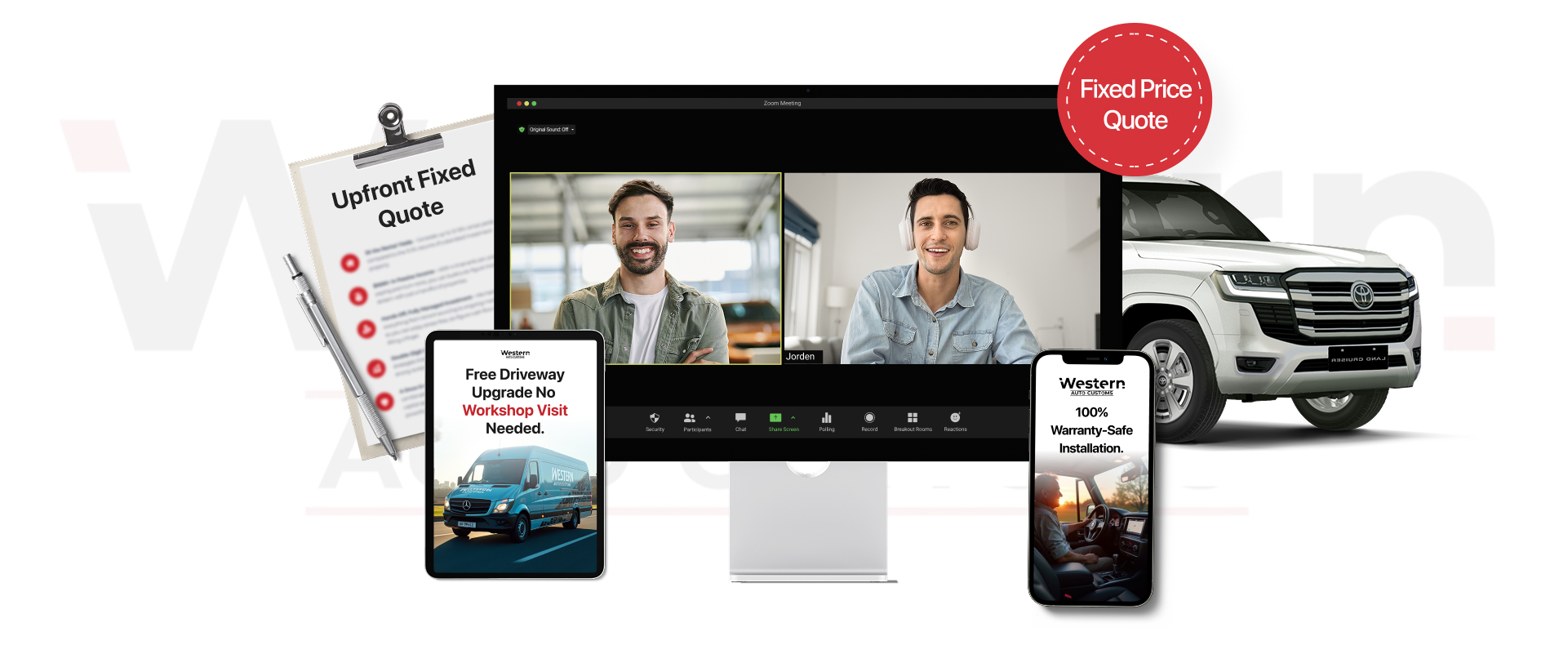Click the red Fixed Price Quote badge

click(x=1135, y=101)
